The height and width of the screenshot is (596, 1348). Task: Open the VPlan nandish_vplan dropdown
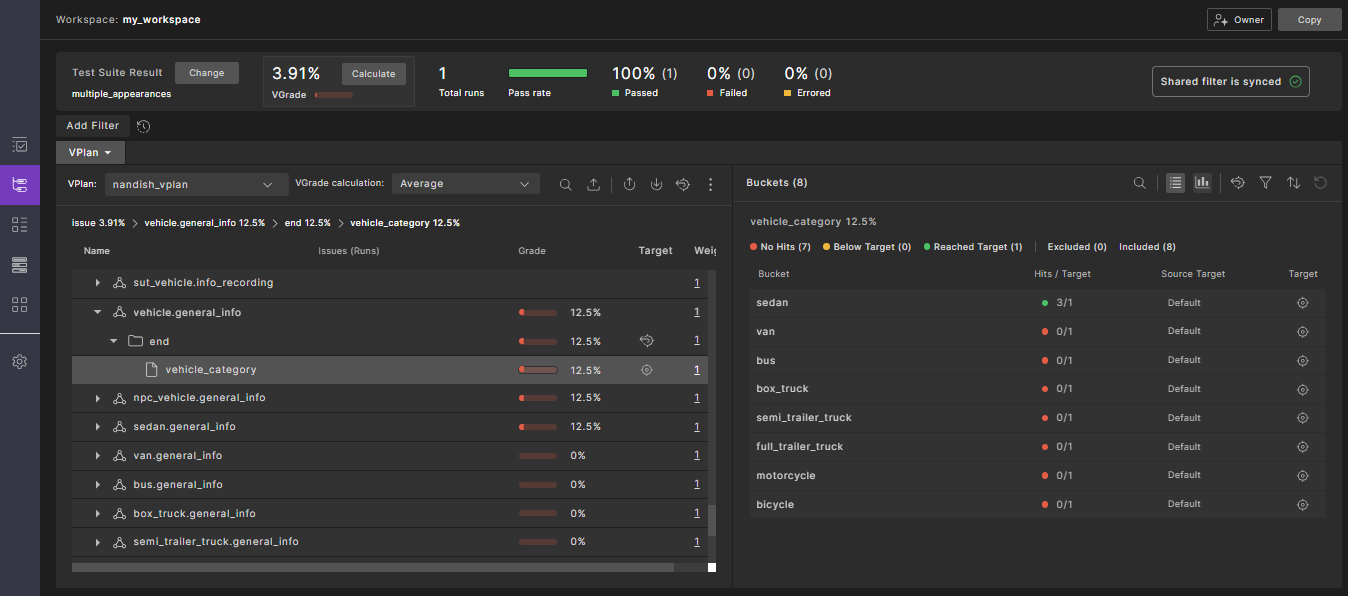click(190, 184)
